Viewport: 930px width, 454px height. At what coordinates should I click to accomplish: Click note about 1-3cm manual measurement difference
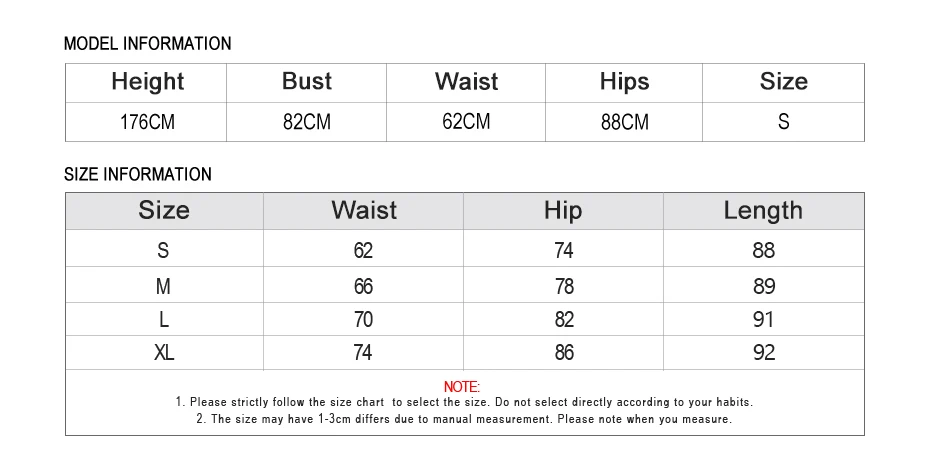coord(464,419)
